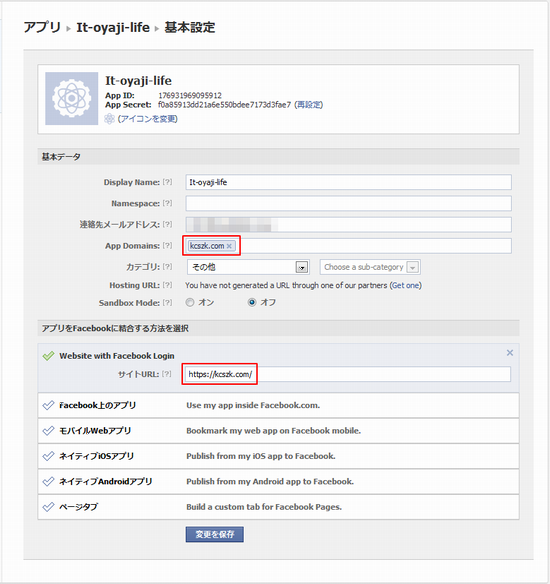Expand the Choose a sub-category dropdown
550x584 pixels.
370,267
